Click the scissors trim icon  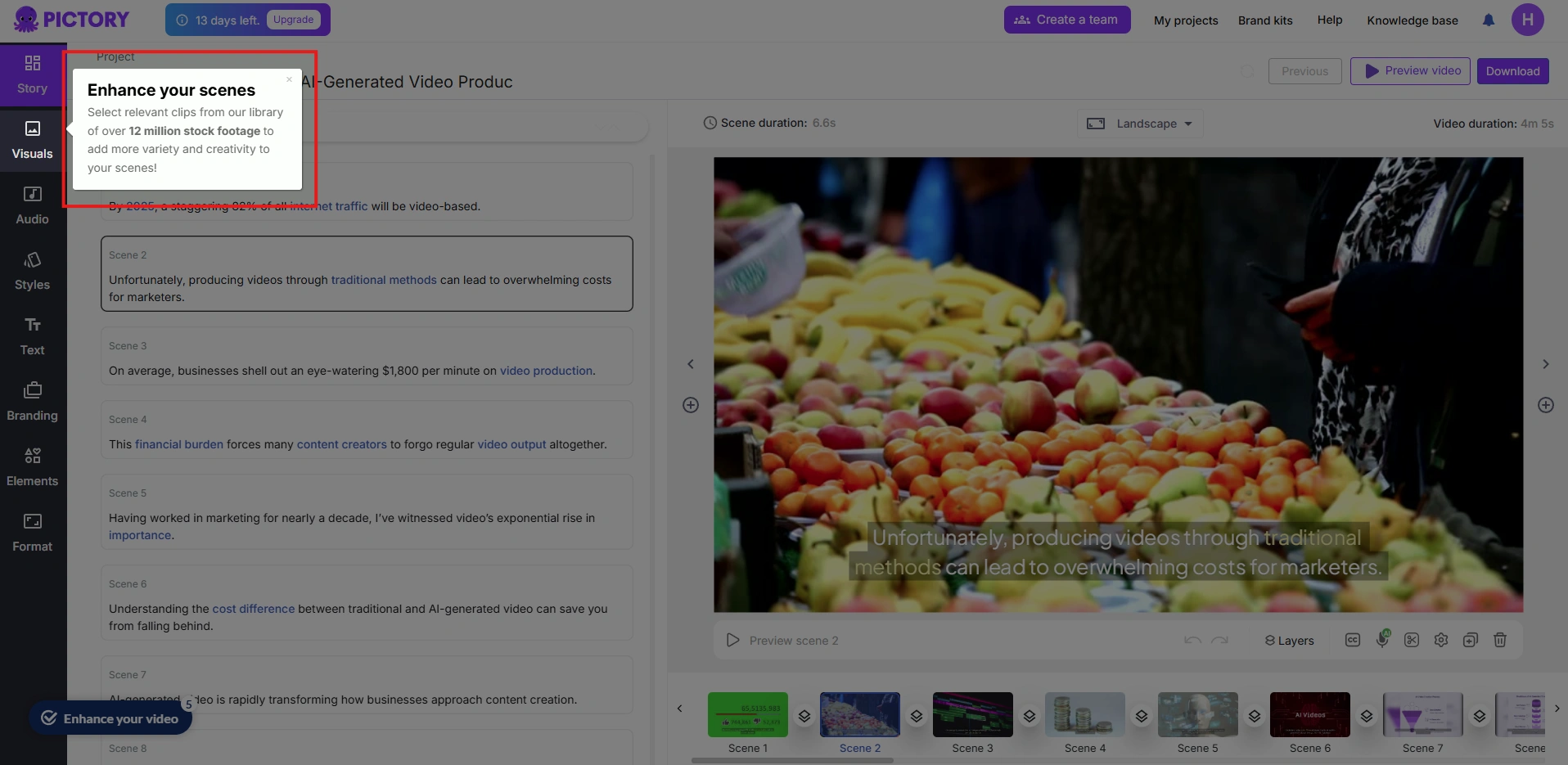tap(1412, 640)
